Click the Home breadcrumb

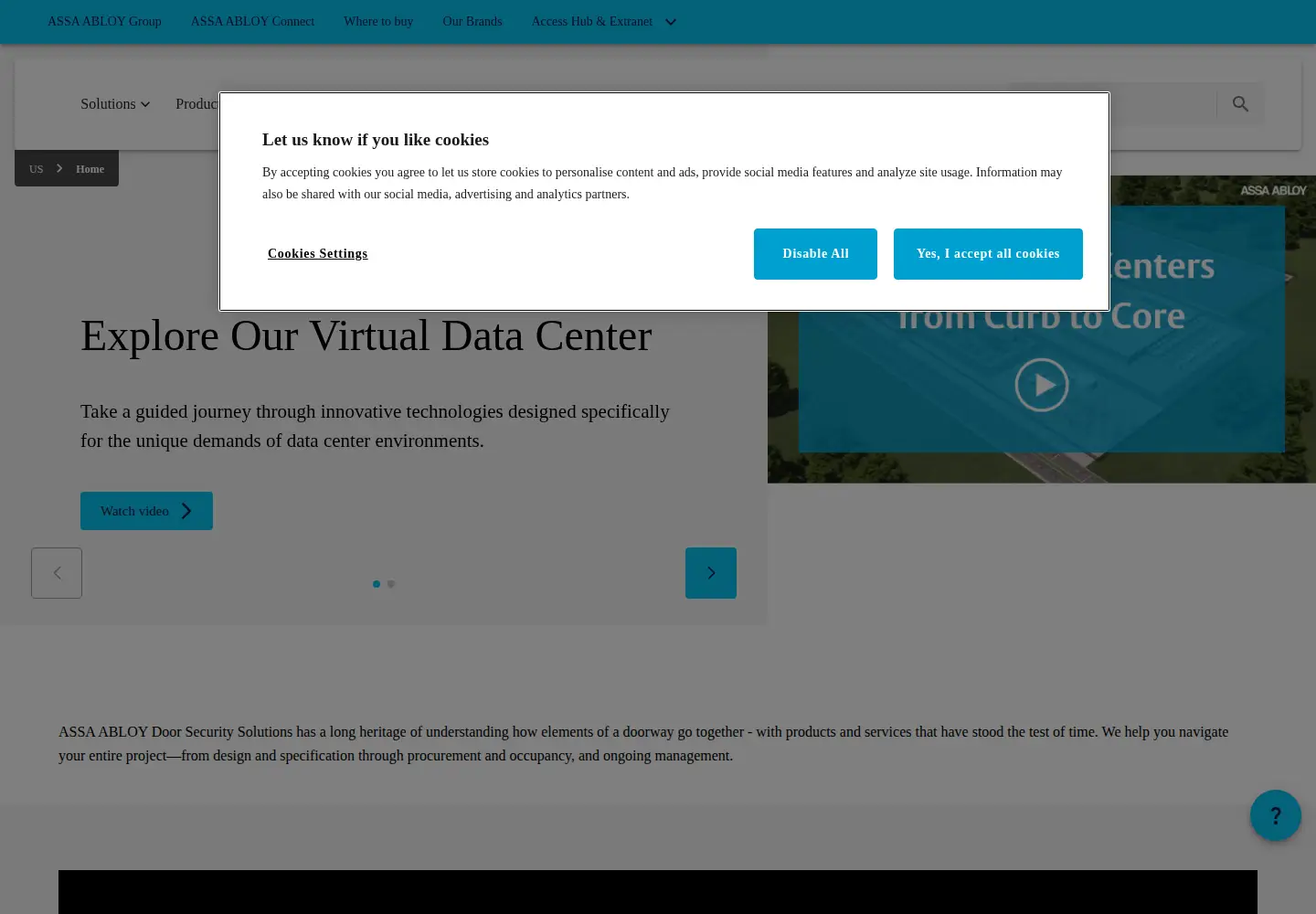click(x=90, y=169)
